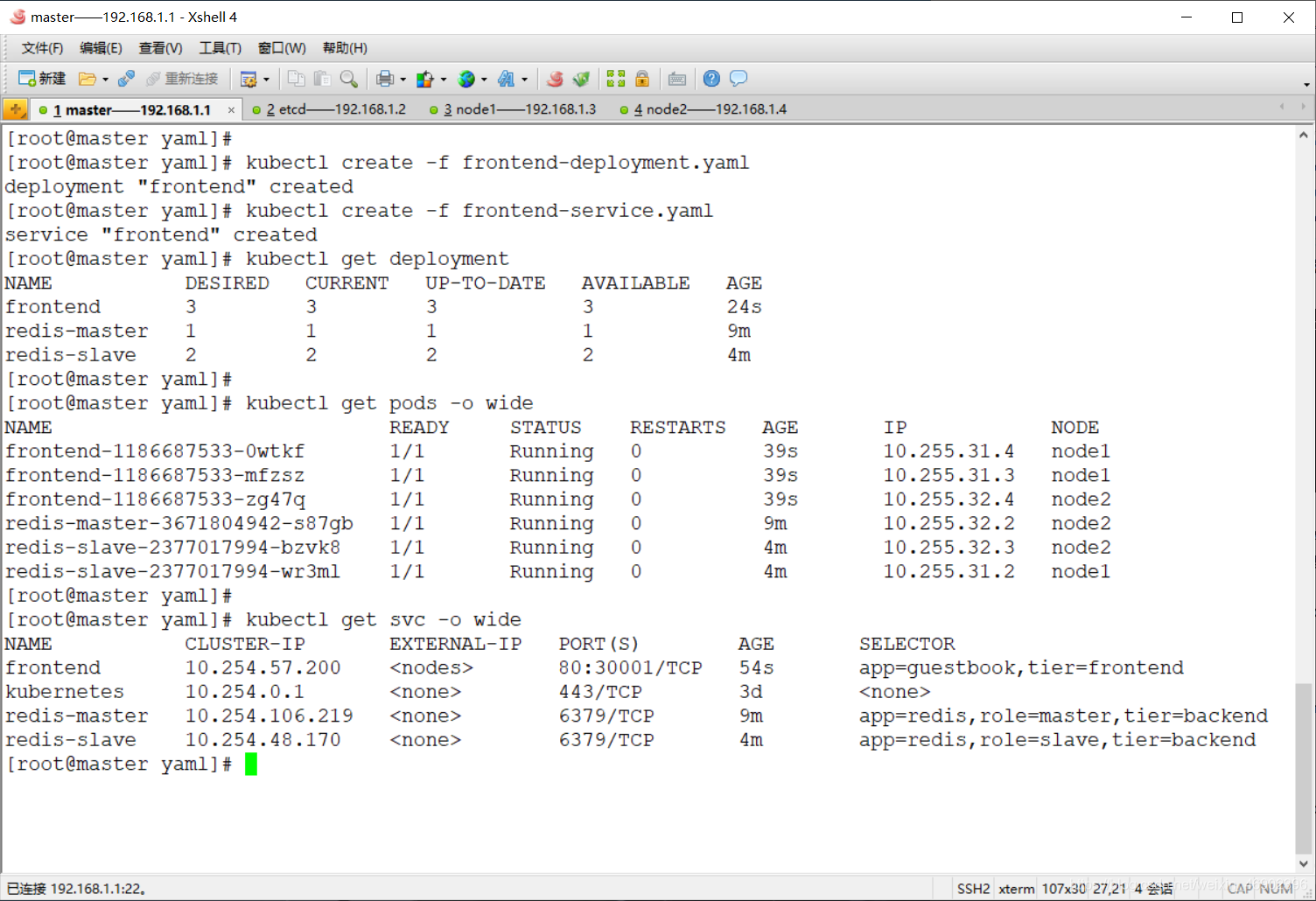Viewport: 1316px width, 901px height.
Task: Click the green Xagent icon
Action: pos(581,79)
